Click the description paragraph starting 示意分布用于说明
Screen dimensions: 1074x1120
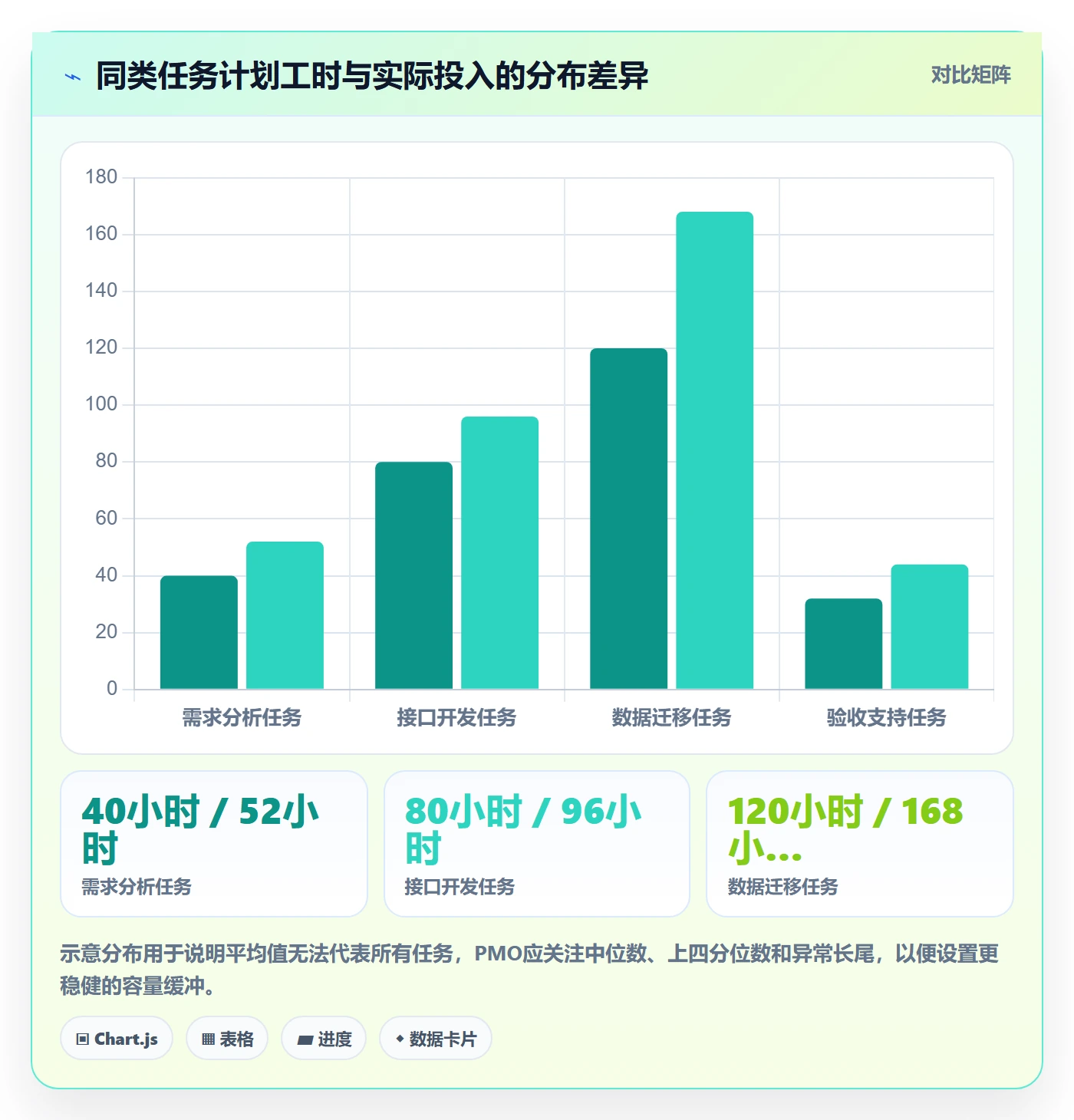pyautogui.click(x=529, y=970)
